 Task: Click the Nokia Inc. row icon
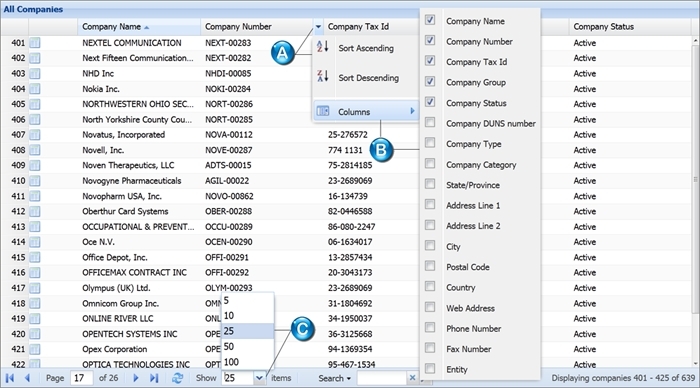[35, 89]
